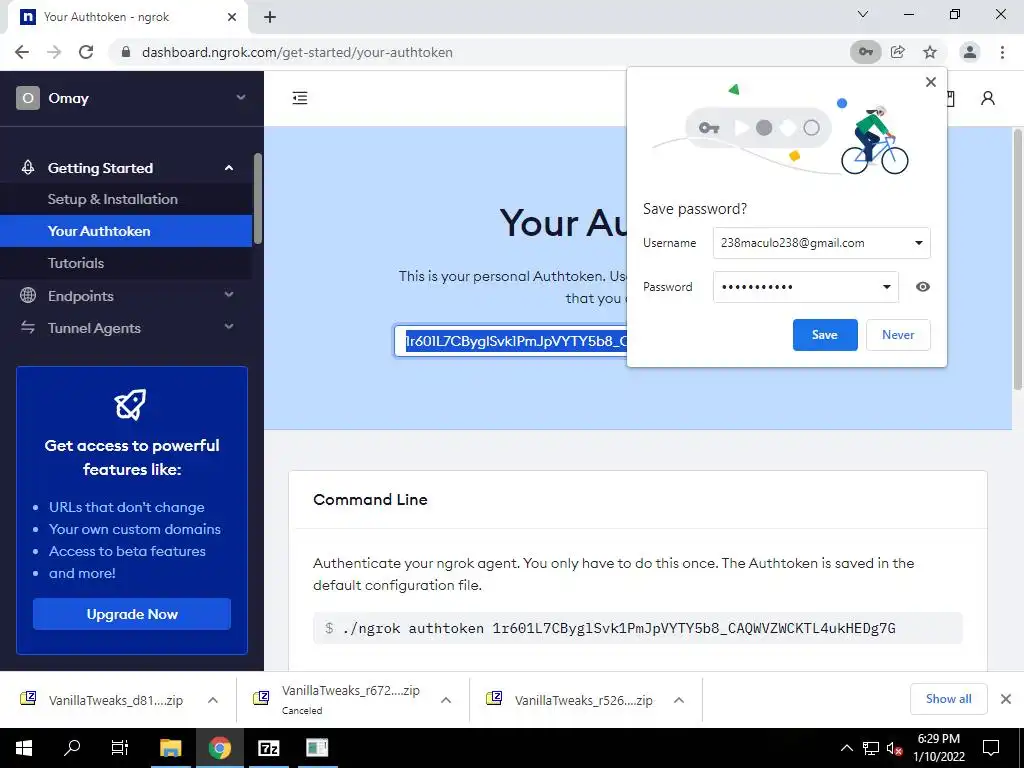Reload the ngrok dashboard page
The image size is (1024, 768).
[86, 52]
